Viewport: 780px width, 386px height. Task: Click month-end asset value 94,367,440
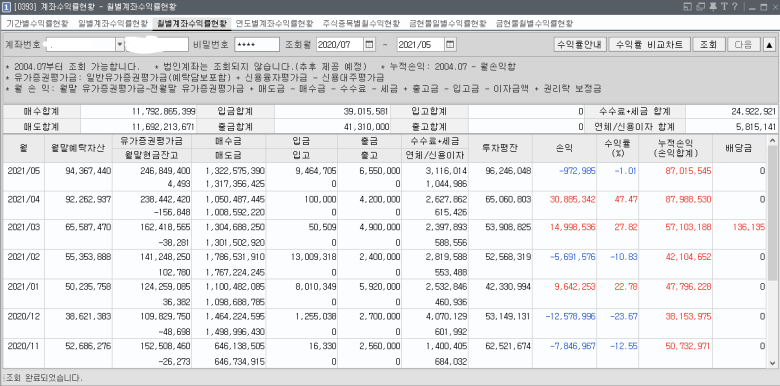pyautogui.click(x=88, y=171)
